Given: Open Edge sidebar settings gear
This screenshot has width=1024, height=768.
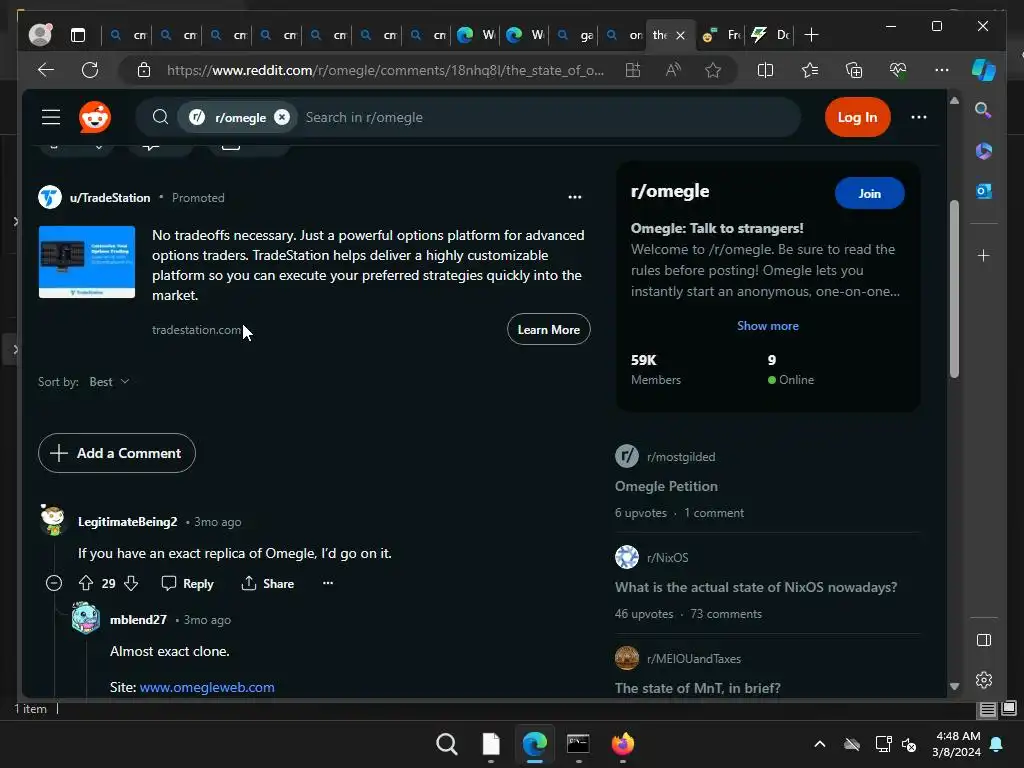Looking at the screenshot, I should [984, 680].
